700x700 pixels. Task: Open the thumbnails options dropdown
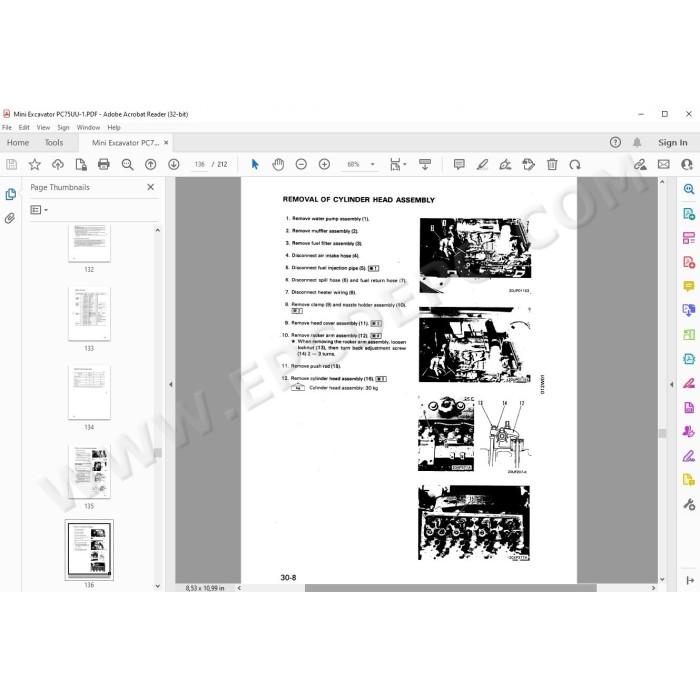point(39,209)
